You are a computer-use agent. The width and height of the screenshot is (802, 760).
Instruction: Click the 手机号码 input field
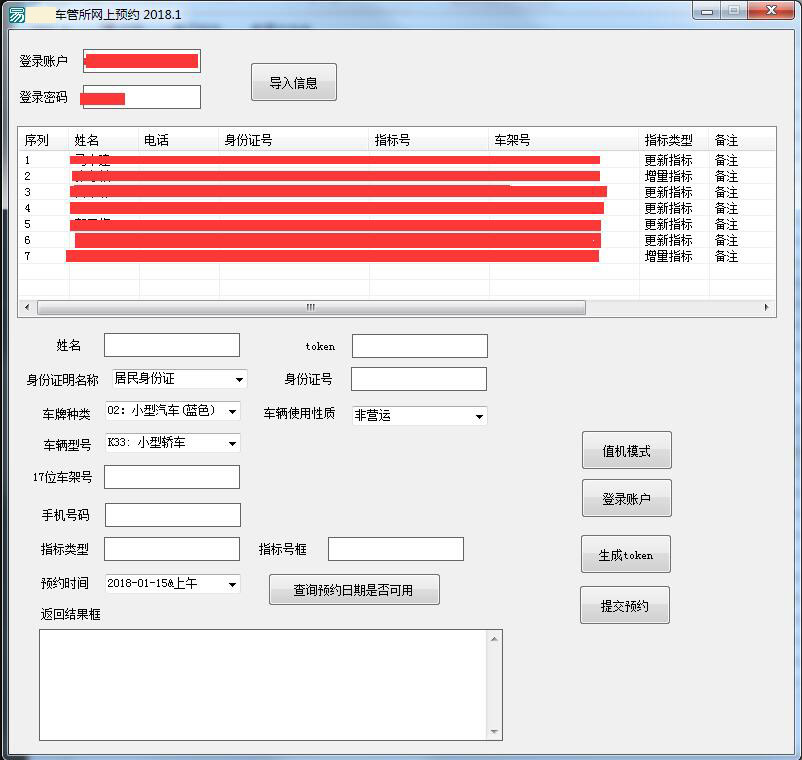pos(172,515)
